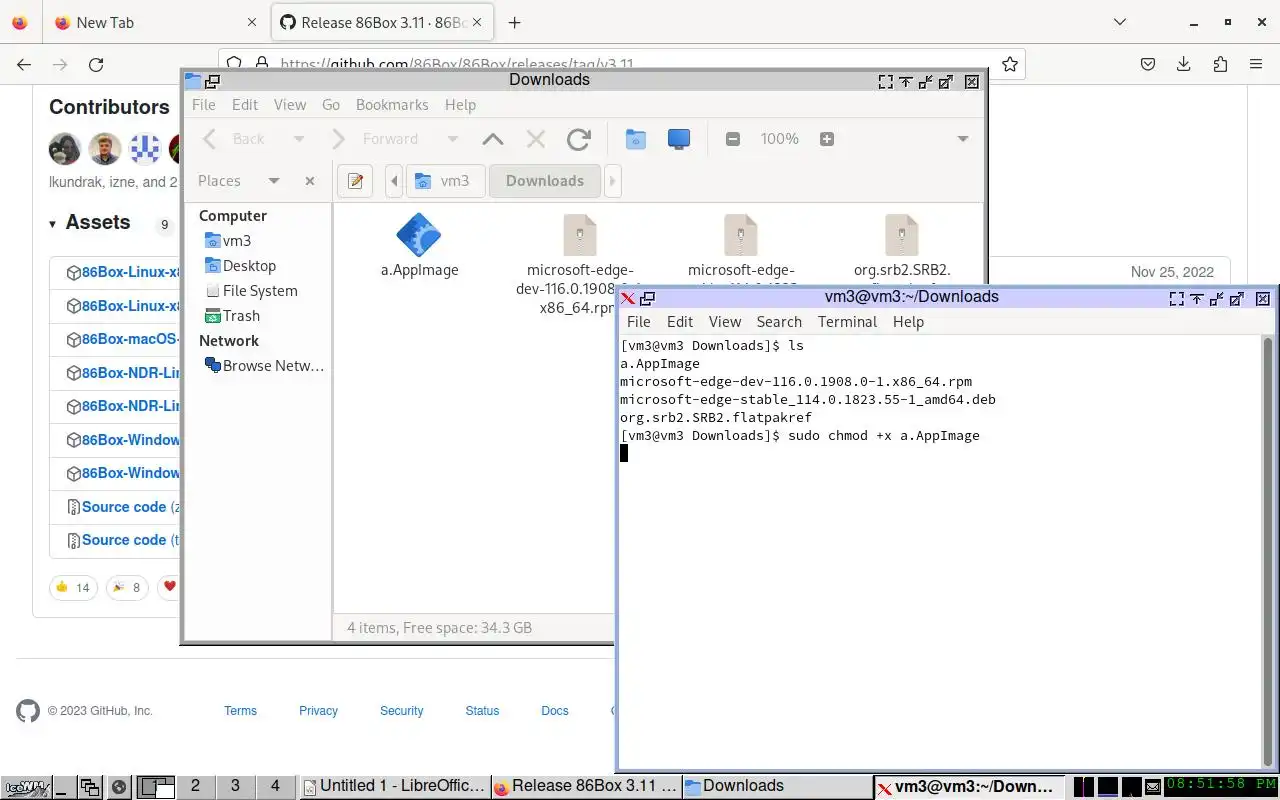
Task: Zoom out with the minus icon
Action: (x=733, y=139)
